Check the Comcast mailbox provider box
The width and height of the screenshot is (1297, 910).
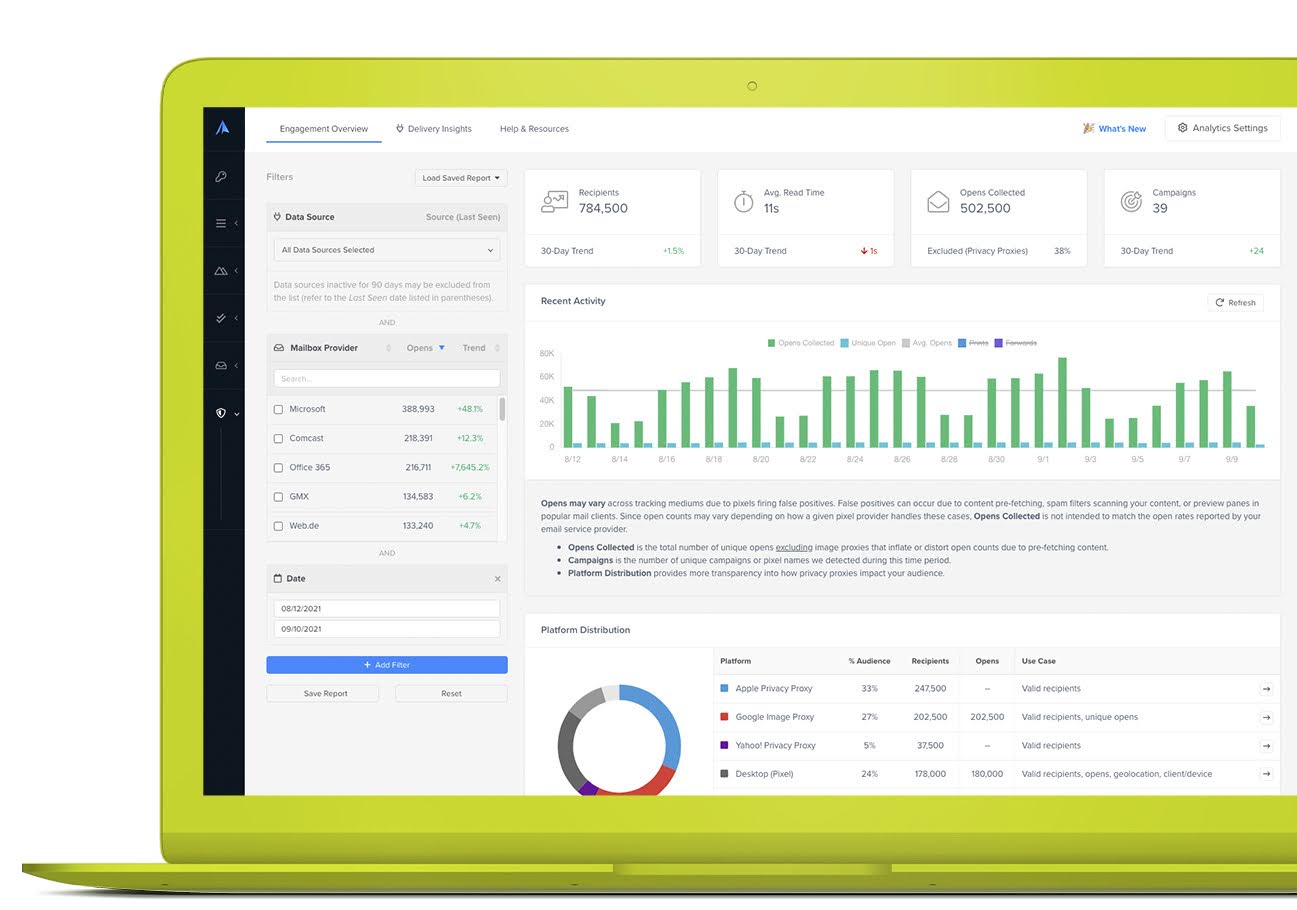278,438
